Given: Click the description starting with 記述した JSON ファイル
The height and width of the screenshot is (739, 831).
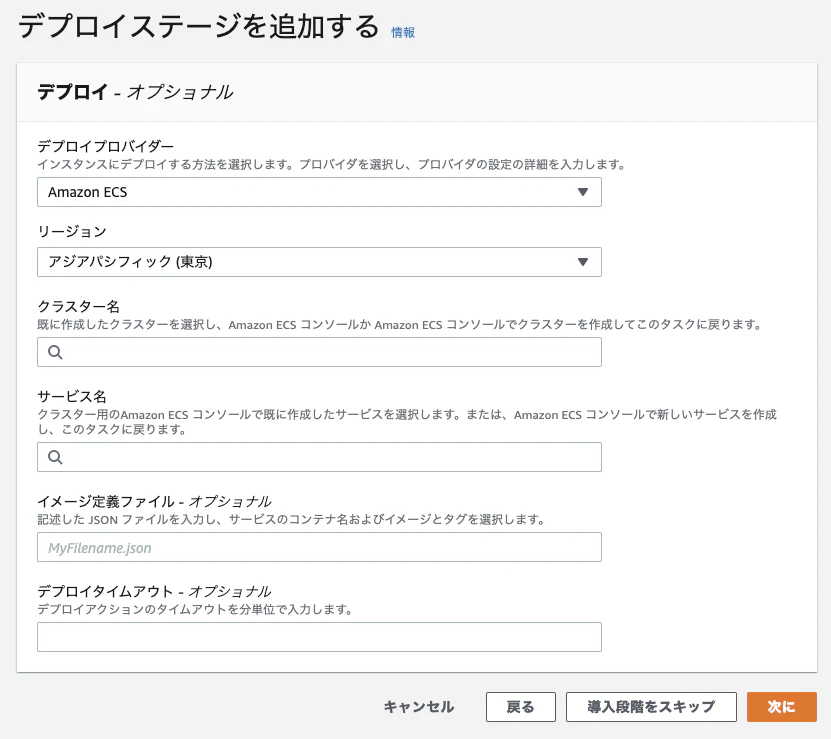Looking at the screenshot, I should tap(291, 520).
